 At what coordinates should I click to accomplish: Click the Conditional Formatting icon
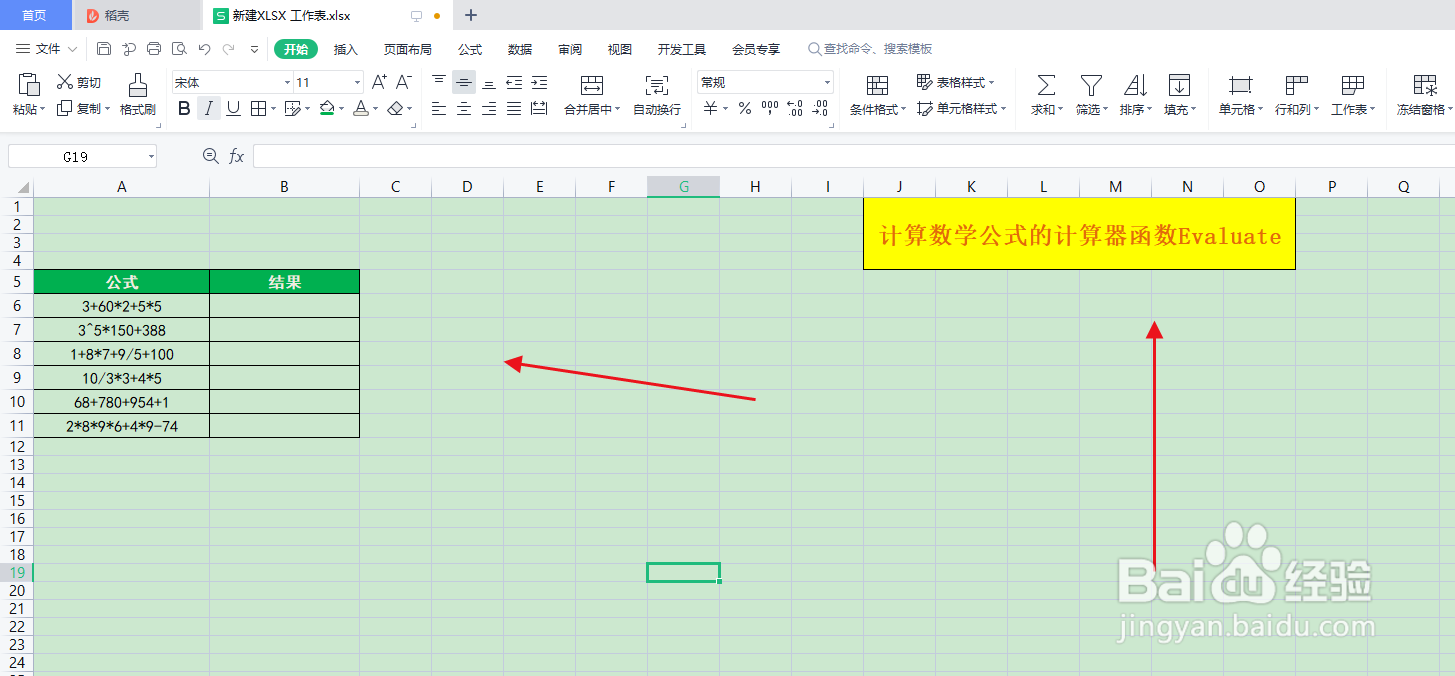point(877,85)
